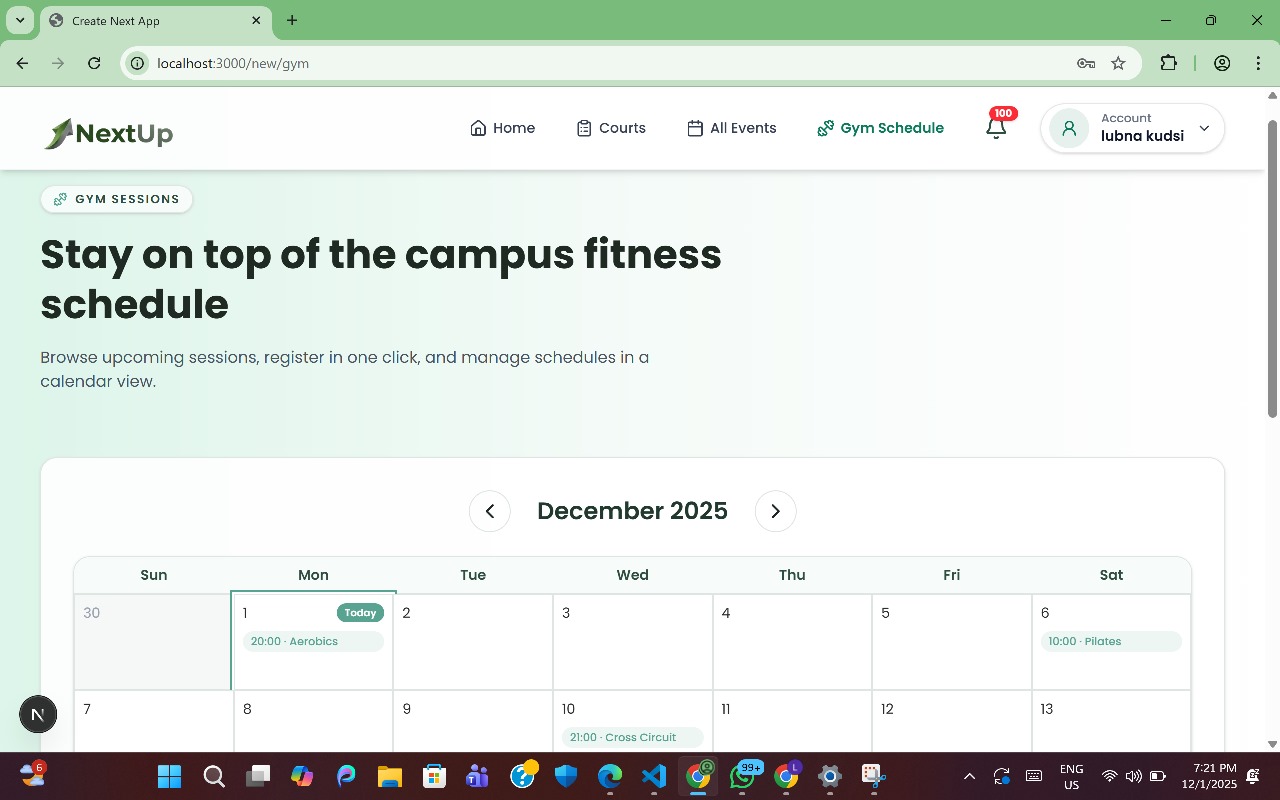Open the notifications bell icon
The image size is (1280, 800).
point(996,128)
